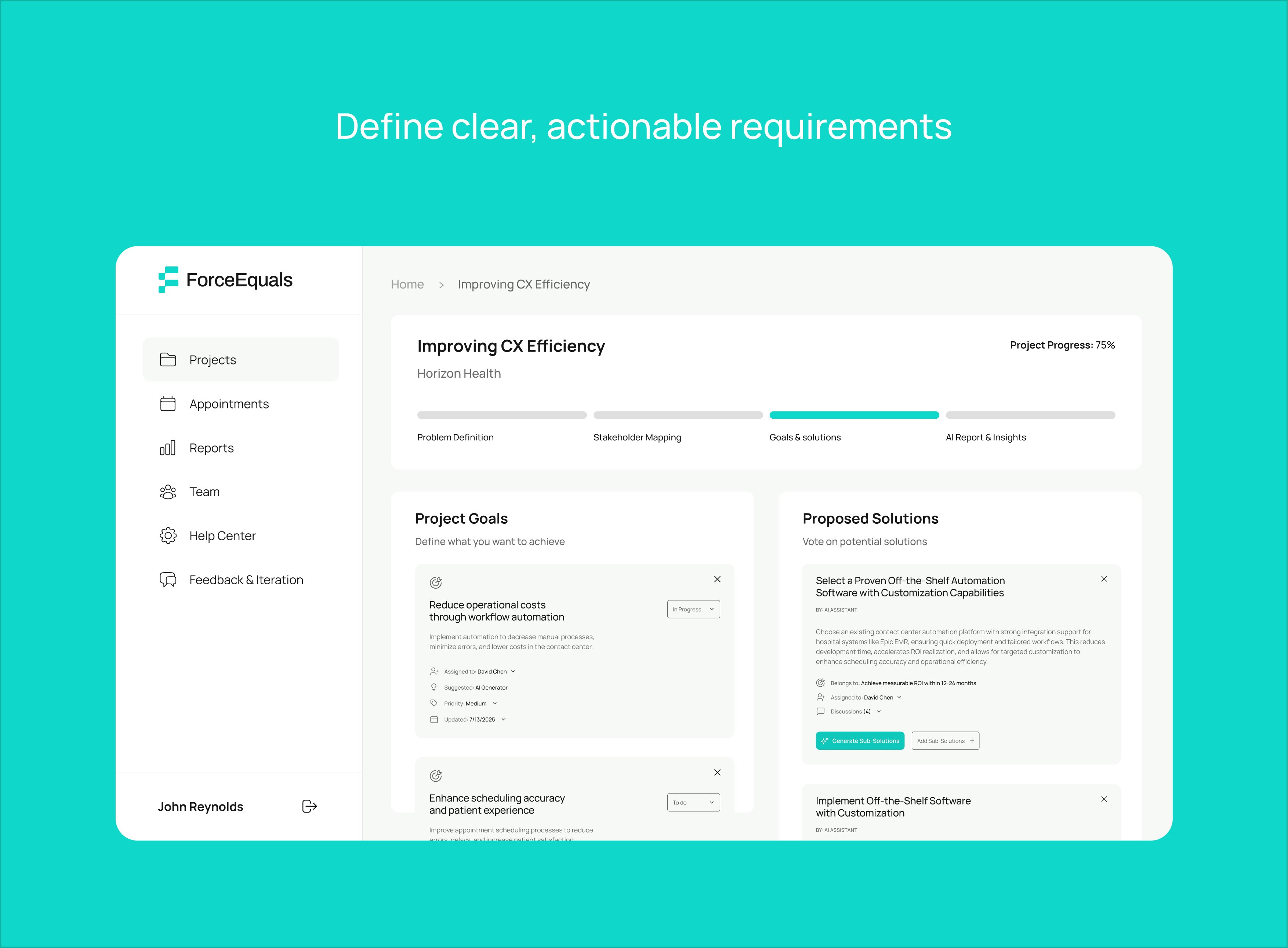1288x948 pixels.
Task: Click the assignee icon in the Proposed Solutions card
Action: click(x=820, y=697)
